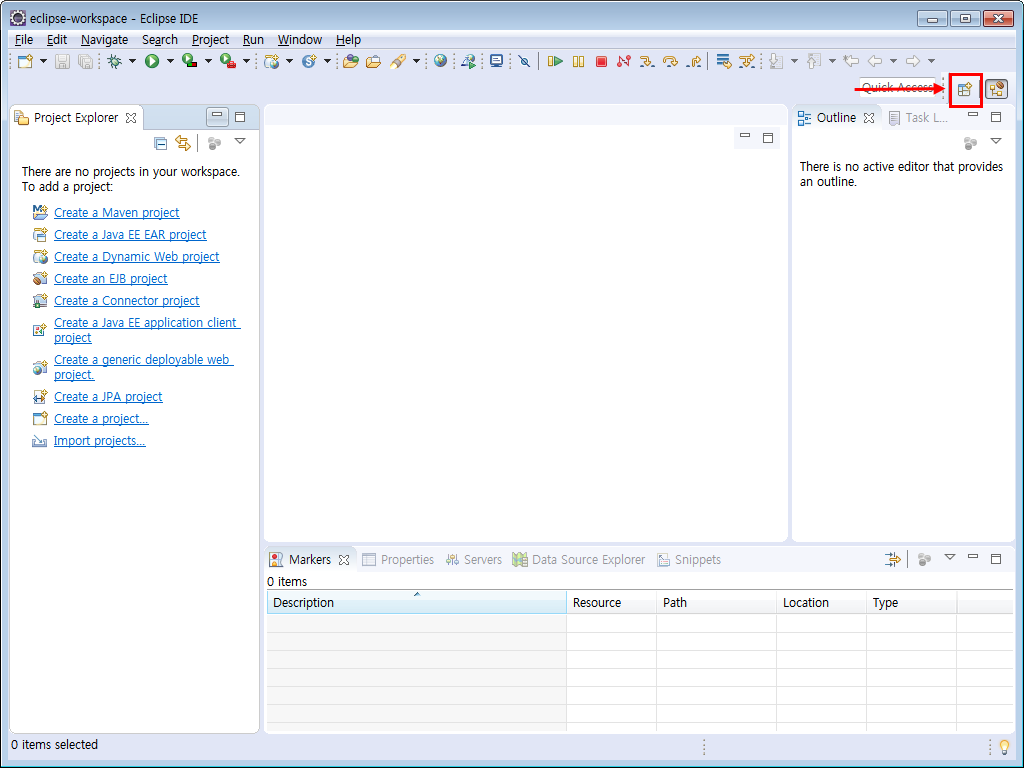
Task: Click the Markers filter configure icon
Action: (892, 559)
